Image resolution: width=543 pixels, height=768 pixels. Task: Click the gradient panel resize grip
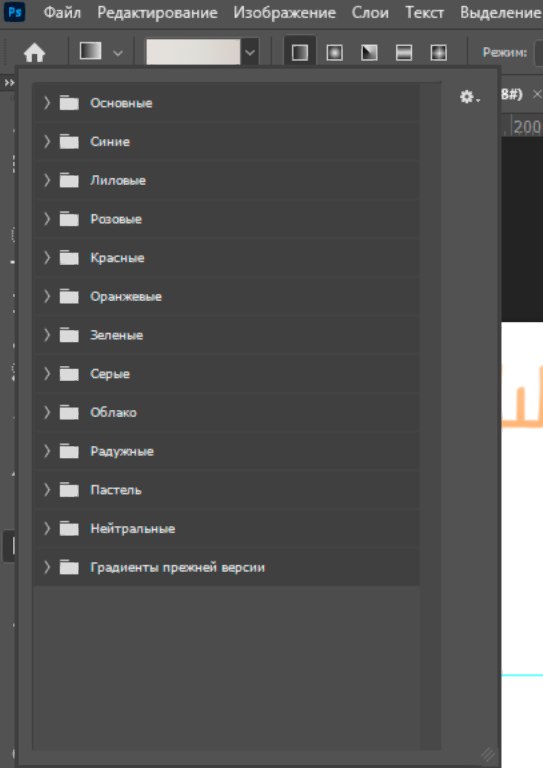(488, 754)
